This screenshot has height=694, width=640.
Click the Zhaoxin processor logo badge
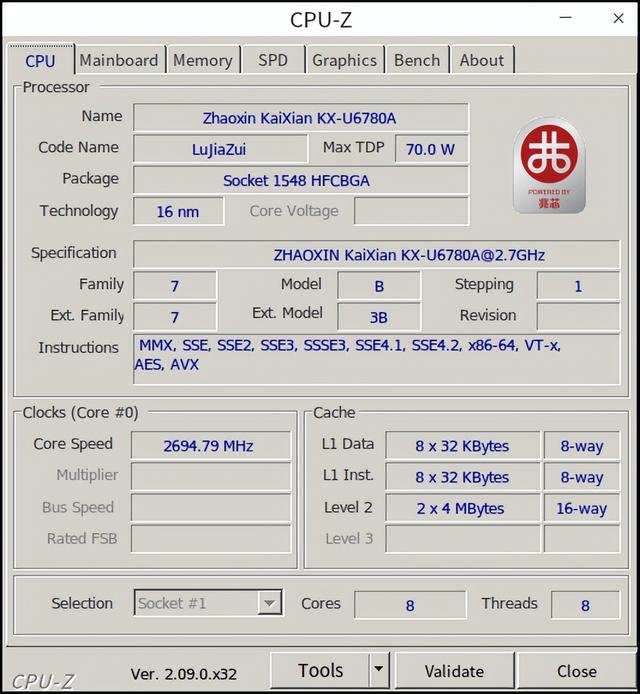click(x=549, y=166)
